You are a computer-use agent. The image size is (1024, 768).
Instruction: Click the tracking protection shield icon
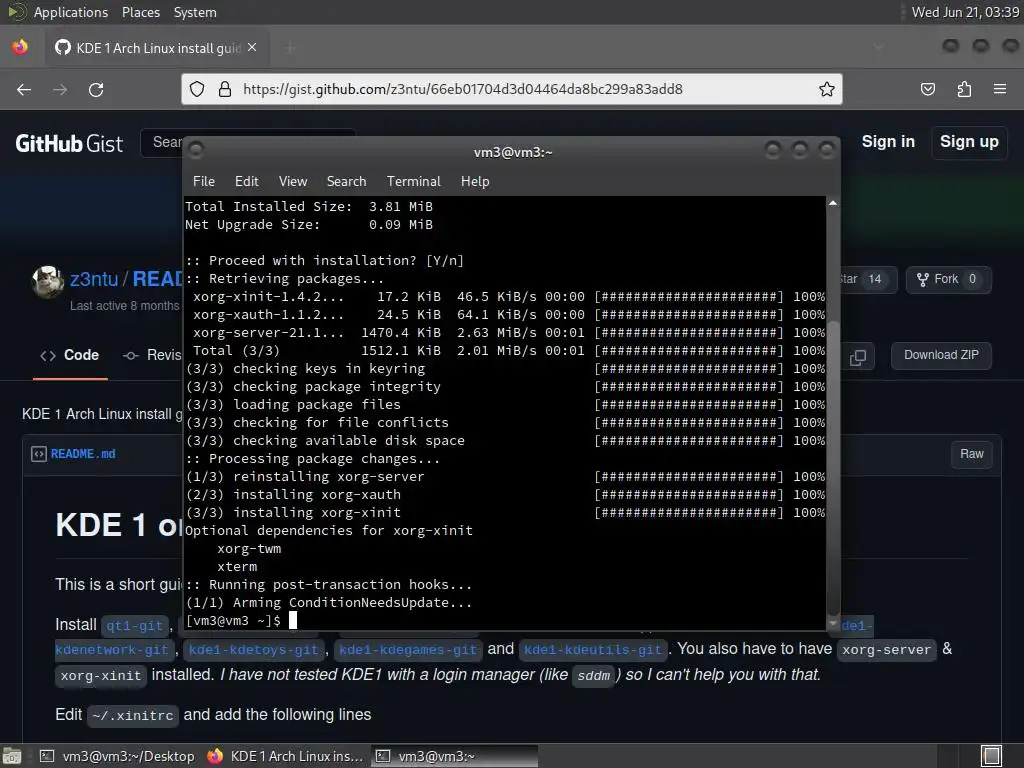pyautogui.click(x=197, y=89)
